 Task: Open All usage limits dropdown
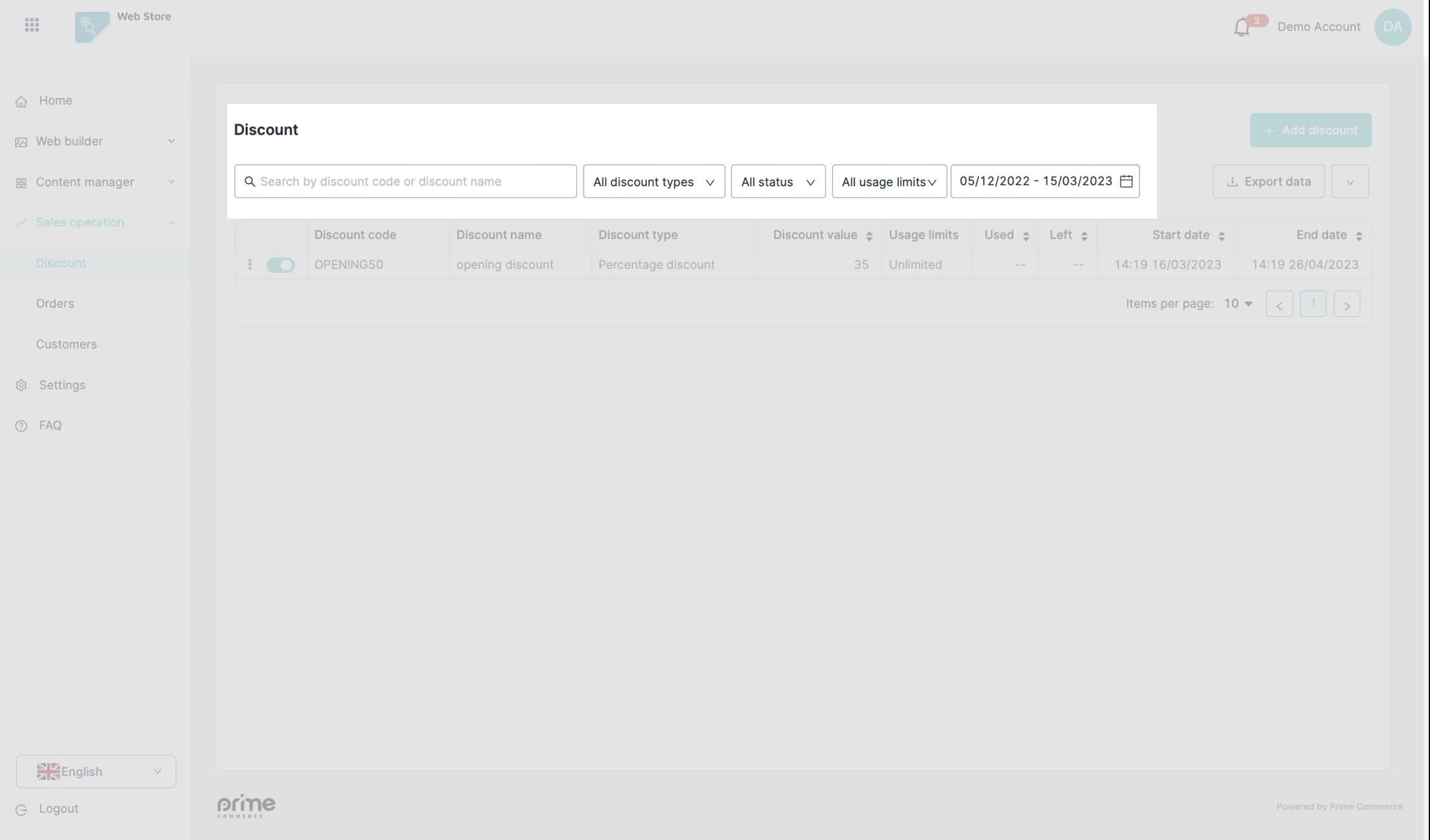pos(889,182)
